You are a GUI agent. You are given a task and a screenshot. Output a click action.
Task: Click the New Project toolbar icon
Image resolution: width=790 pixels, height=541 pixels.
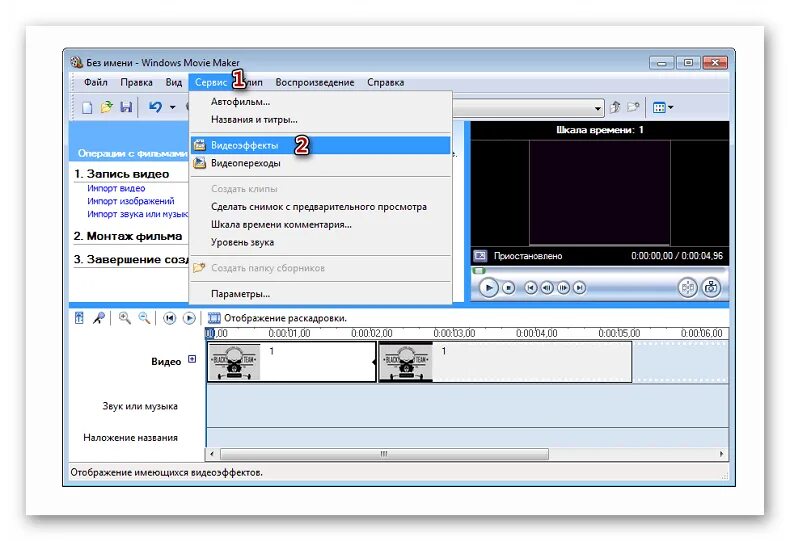click(x=87, y=107)
